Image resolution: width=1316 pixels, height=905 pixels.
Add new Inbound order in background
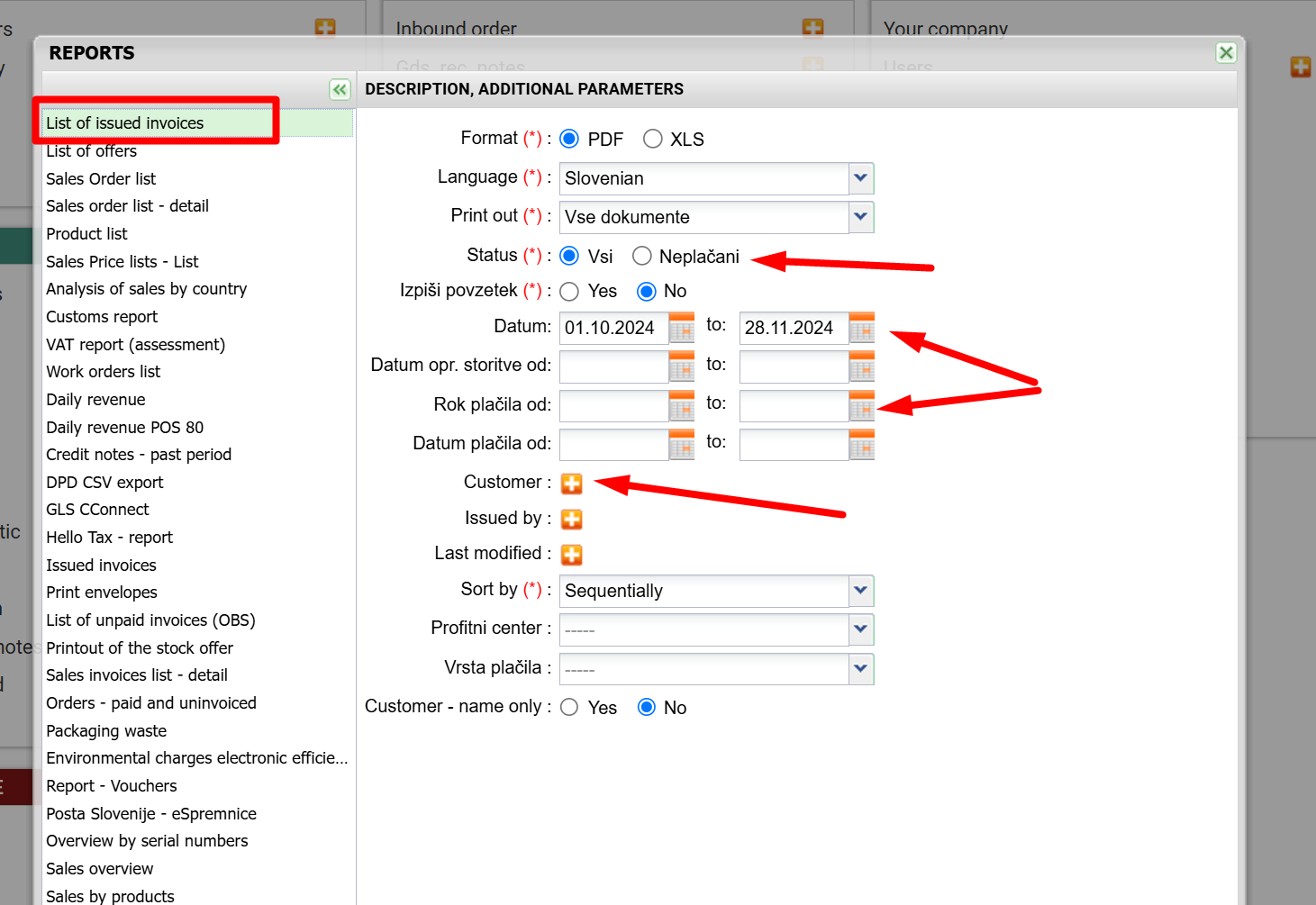click(812, 28)
